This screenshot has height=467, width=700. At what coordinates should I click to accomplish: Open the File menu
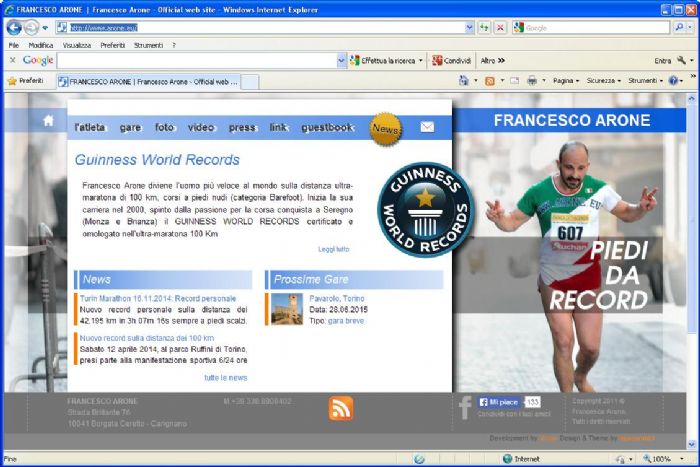tap(13, 45)
